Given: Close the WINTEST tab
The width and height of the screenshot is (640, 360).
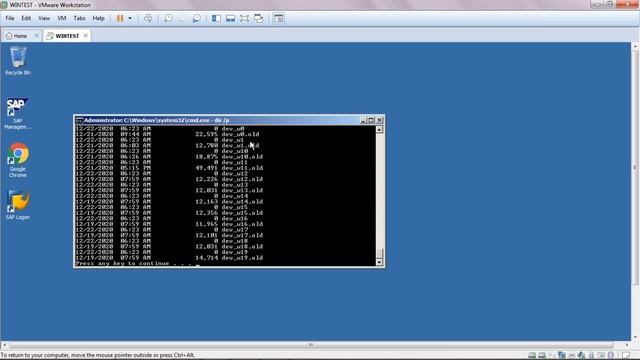Looking at the screenshot, I should tap(86, 36).
